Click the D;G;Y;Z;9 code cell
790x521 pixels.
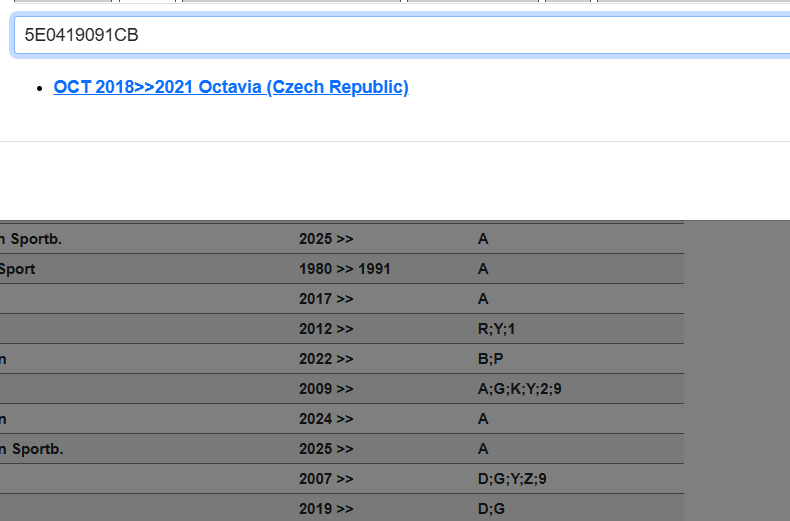click(512, 479)
